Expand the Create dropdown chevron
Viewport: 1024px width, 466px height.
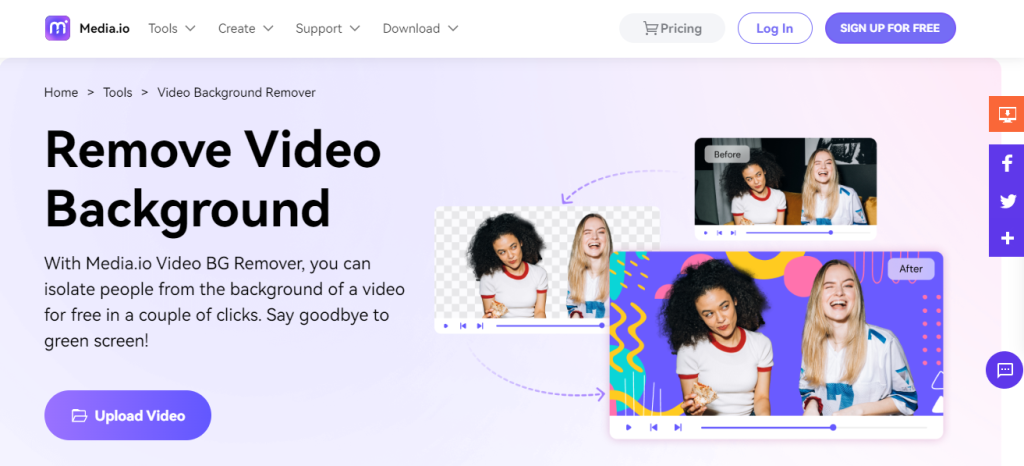(268, 29)
